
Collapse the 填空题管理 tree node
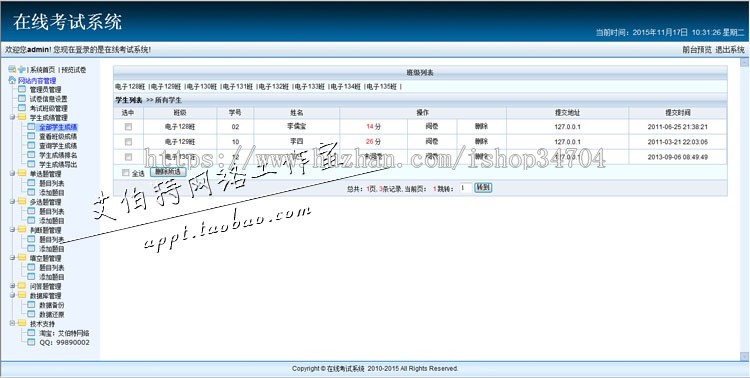[x=12, y=258]
